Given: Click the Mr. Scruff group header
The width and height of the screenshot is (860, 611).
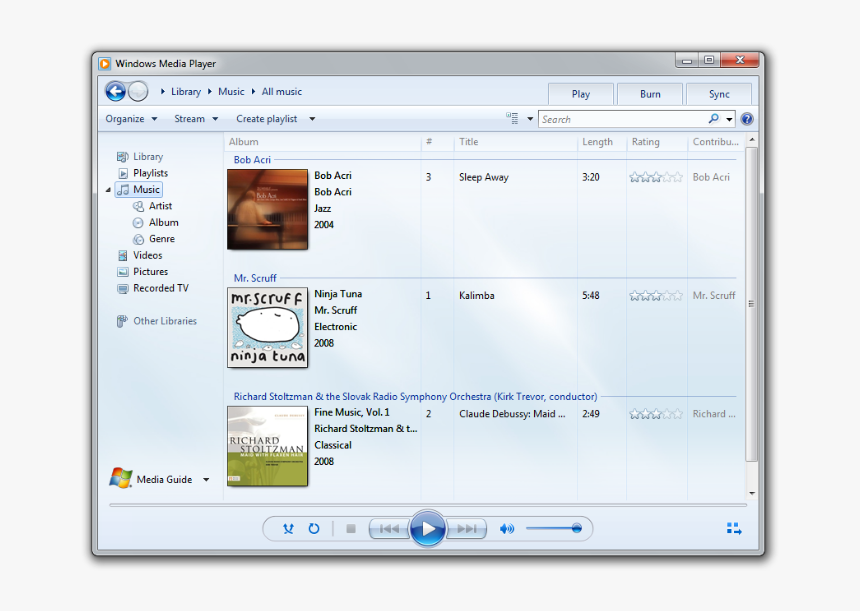Looking at the screenshot, I should point(255,278).
